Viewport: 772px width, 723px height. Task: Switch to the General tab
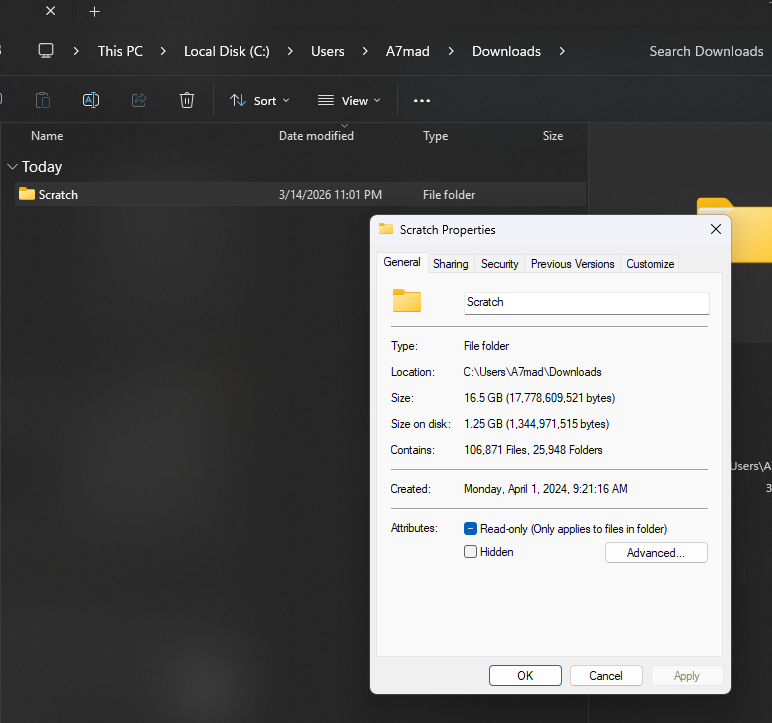[402, 262]
